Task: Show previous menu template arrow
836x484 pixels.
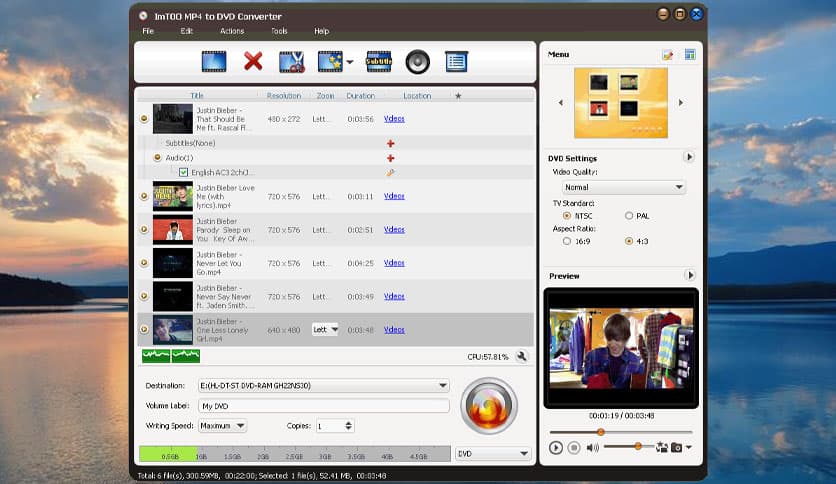Action: 560,102
